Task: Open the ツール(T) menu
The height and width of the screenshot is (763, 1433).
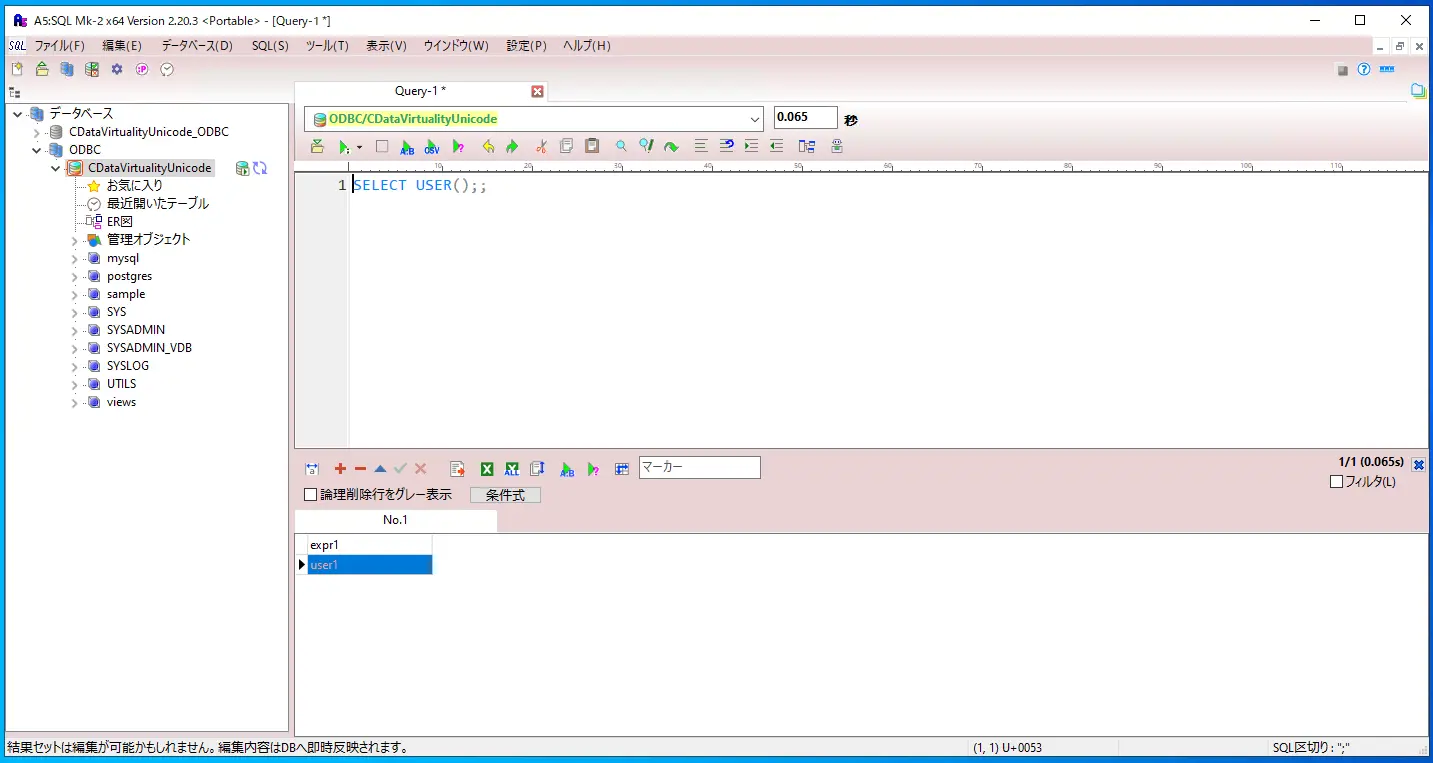Action: point(327,46)
